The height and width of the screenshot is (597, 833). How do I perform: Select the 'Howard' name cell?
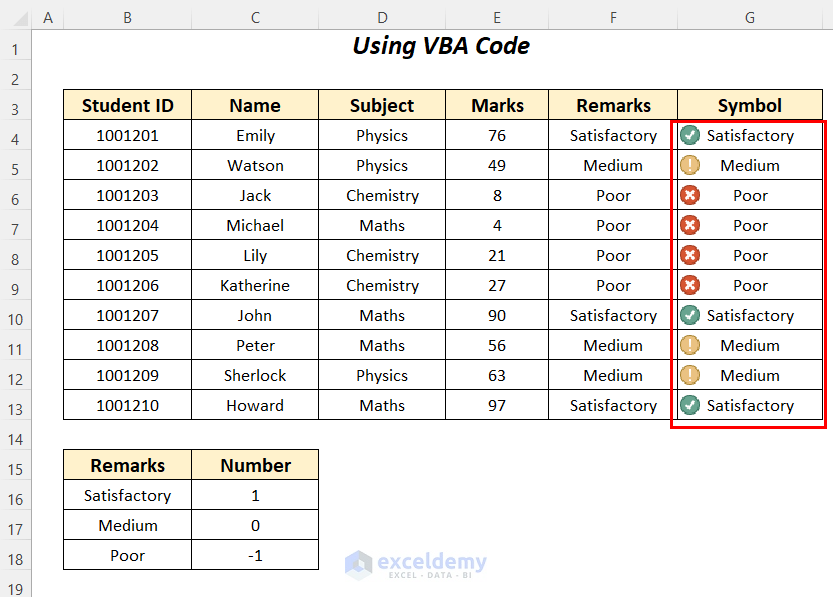[x=255, y=405]
